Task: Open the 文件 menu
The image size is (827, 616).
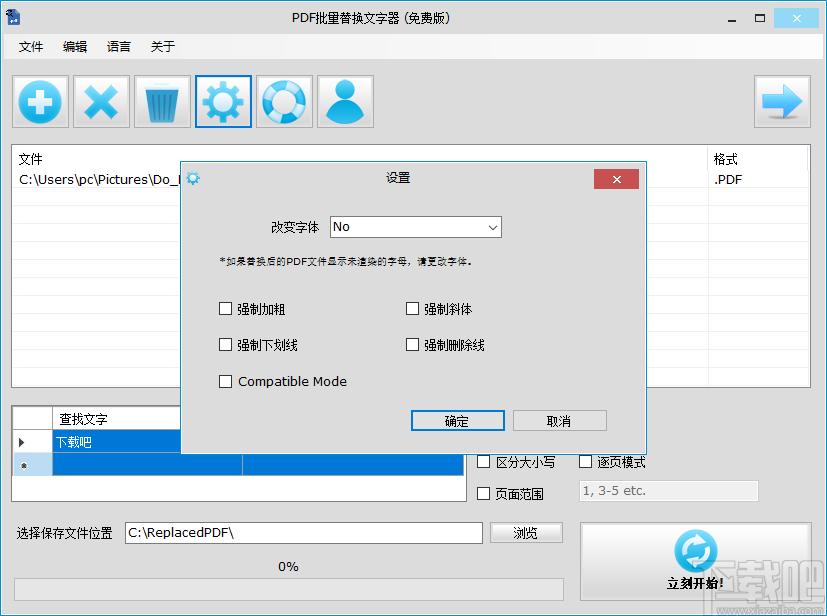Action: point(31,47)
